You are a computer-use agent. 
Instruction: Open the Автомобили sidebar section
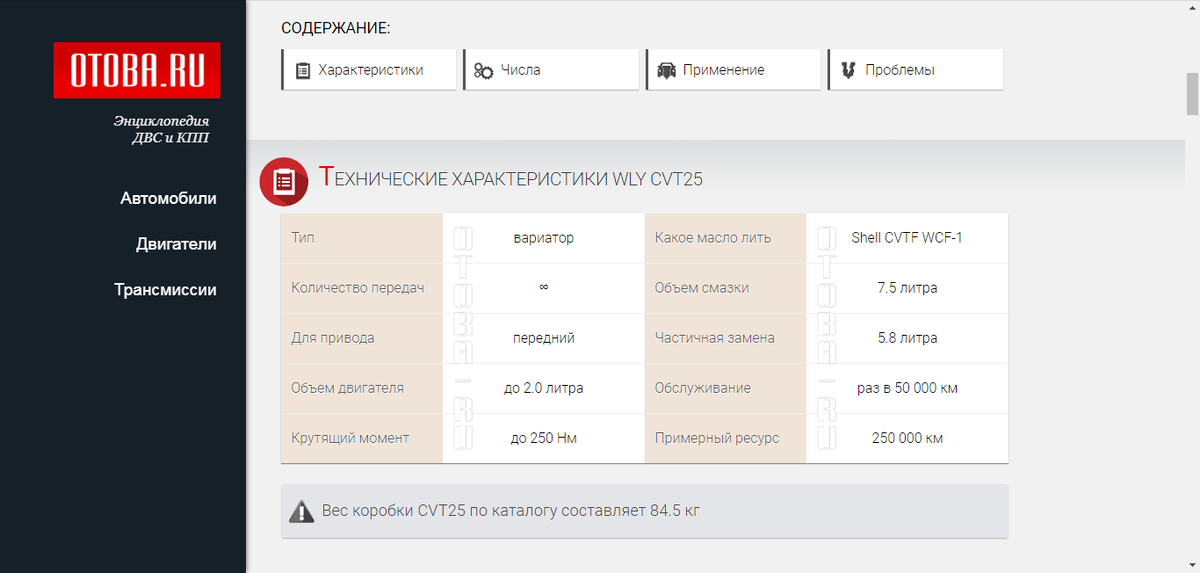point(168,198)
